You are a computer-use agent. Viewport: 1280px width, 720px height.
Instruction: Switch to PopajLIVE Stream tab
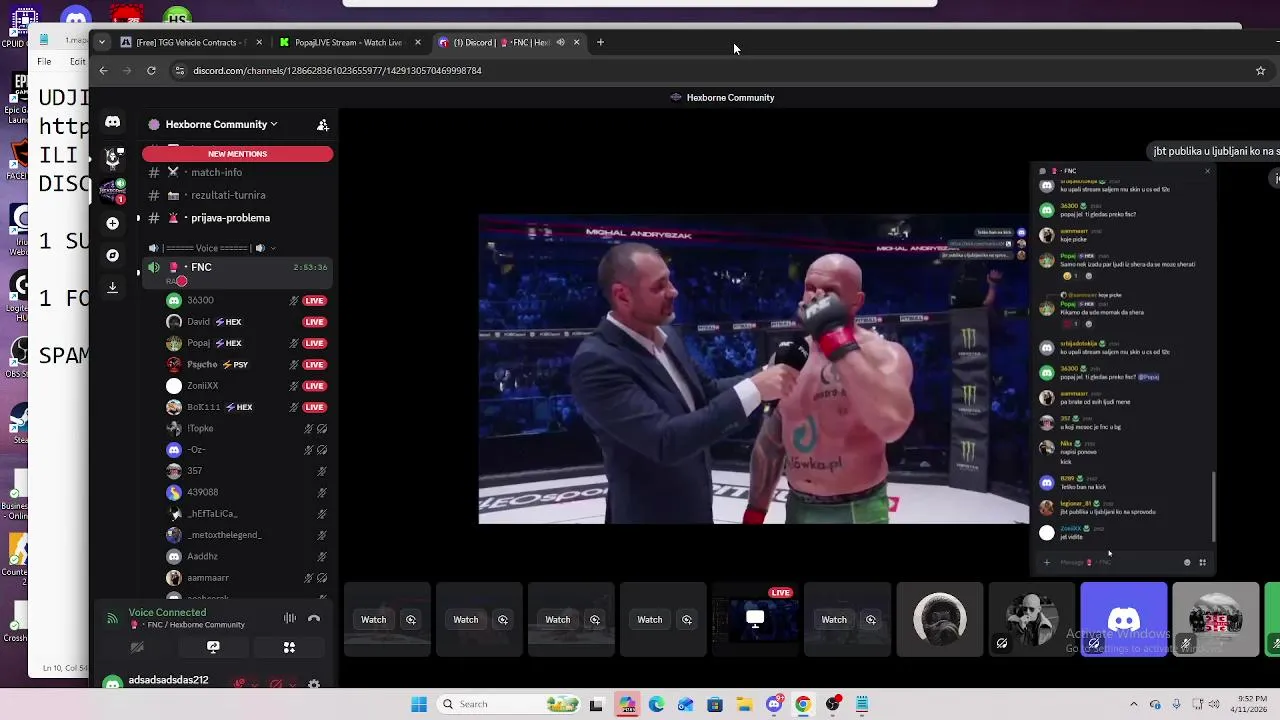(x=350, y=42)
